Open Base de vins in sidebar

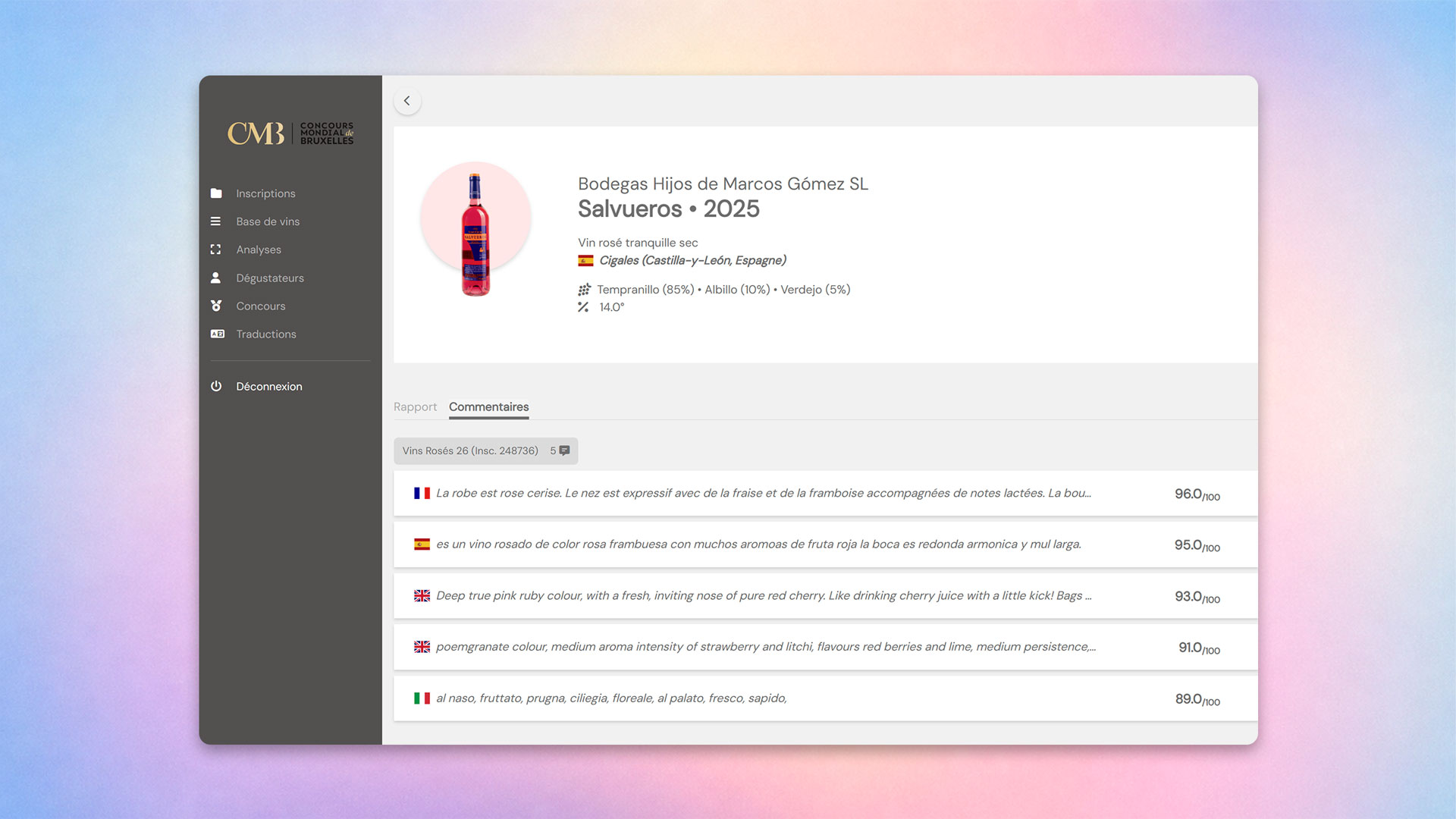pos(268,221)
